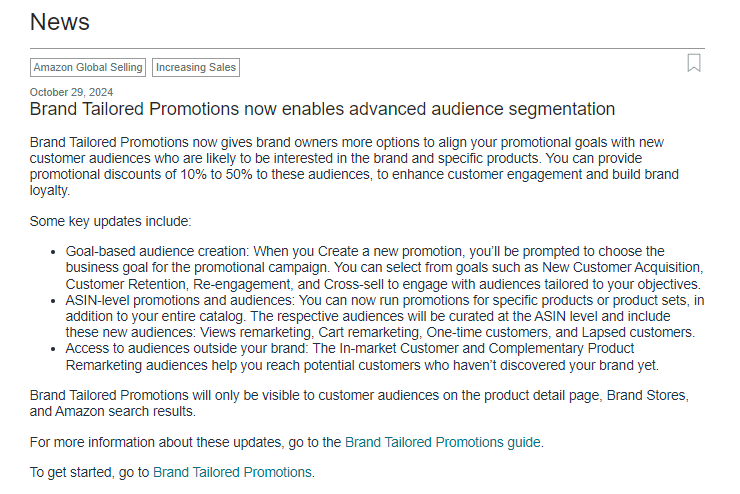Select the Amazon Global Selling tag
740x494 pixels.
(88, 67)
